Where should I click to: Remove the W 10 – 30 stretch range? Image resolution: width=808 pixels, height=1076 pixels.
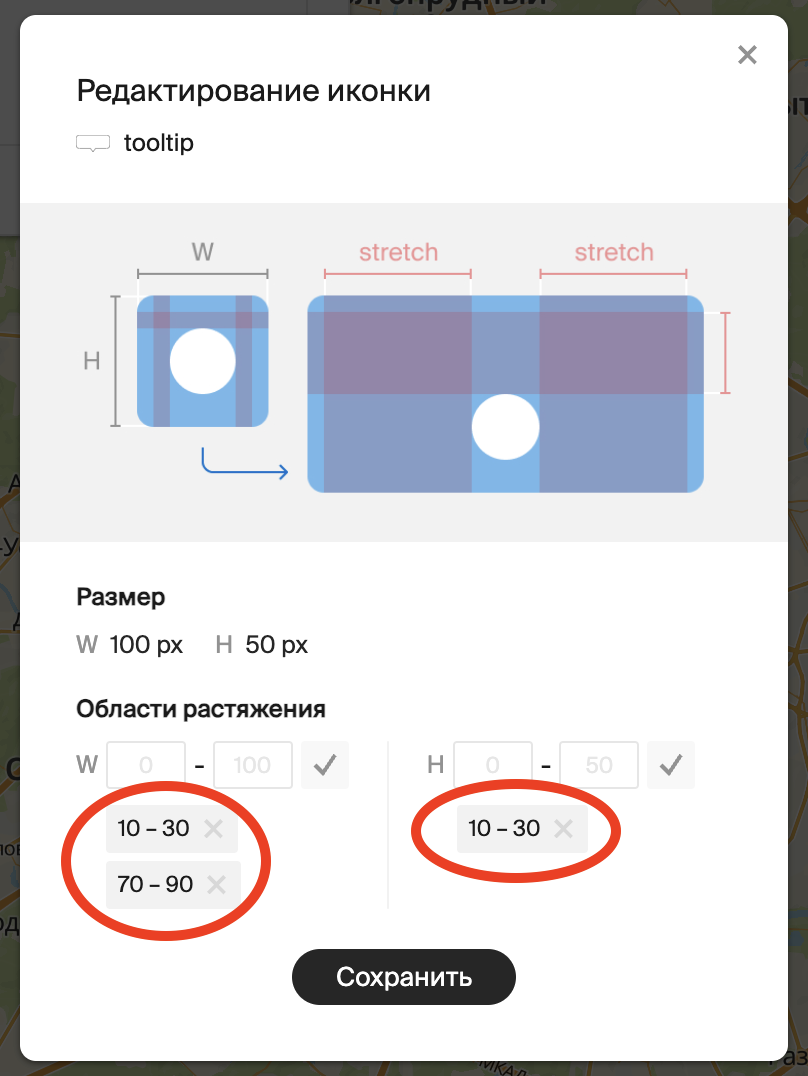pyautogui.click(x=213, y=828)
